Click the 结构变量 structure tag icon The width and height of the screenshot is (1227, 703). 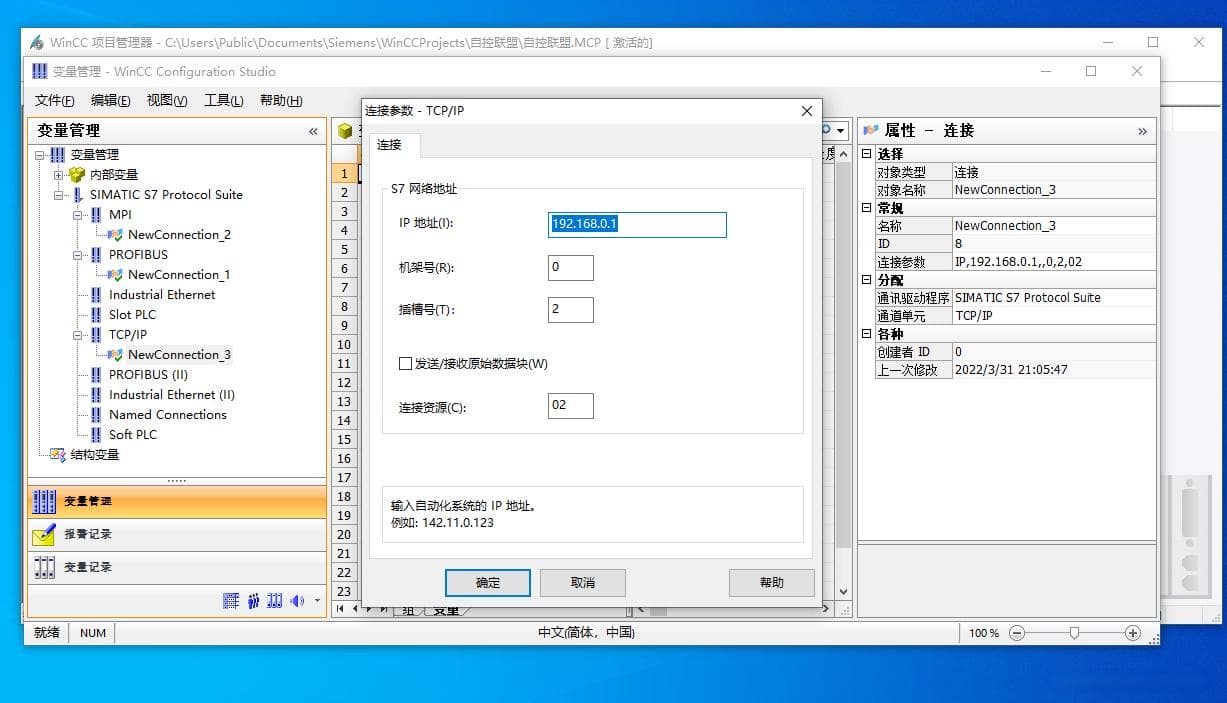point(58,454)
